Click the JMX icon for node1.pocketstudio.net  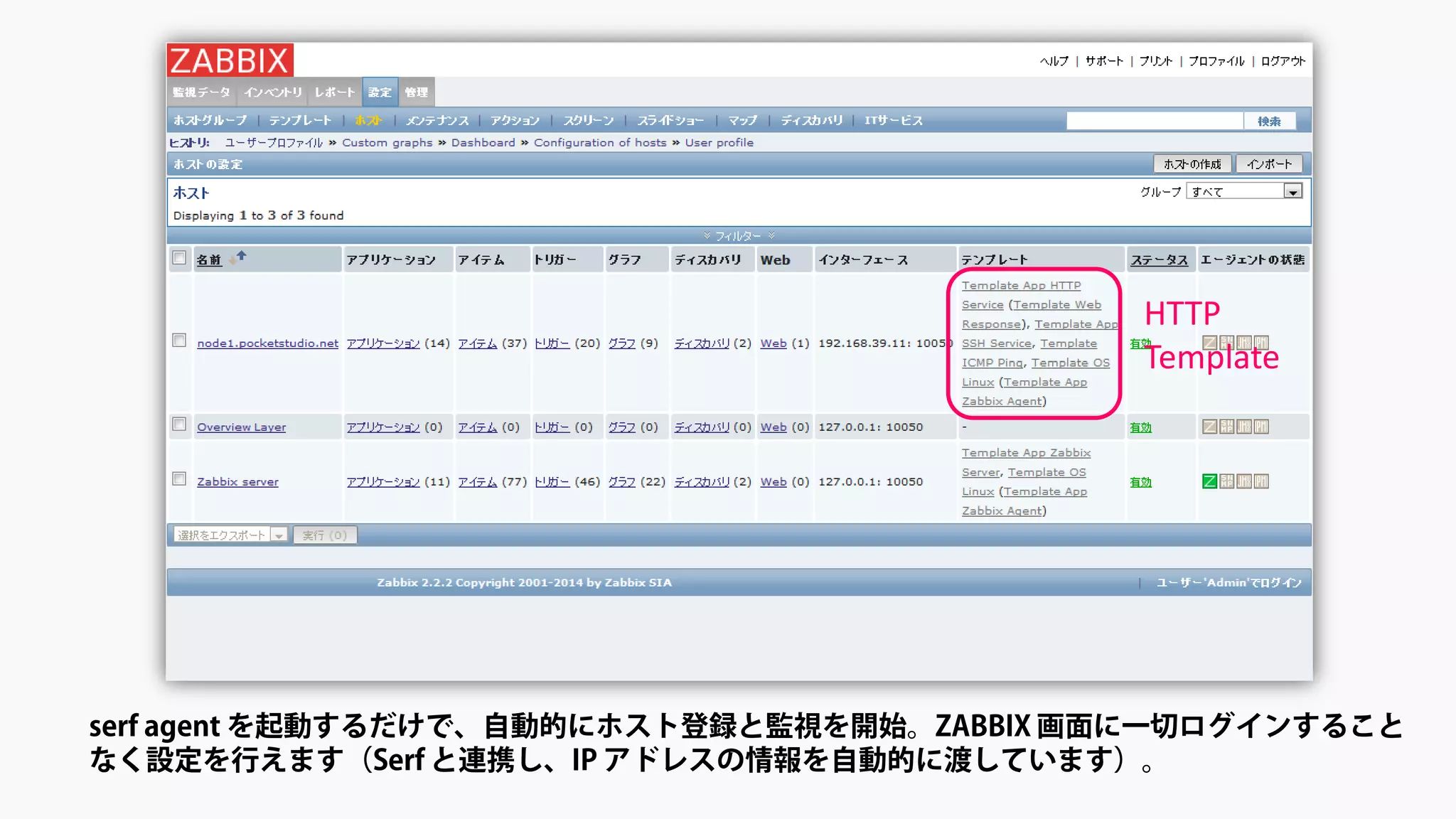tap(1243, 343)
